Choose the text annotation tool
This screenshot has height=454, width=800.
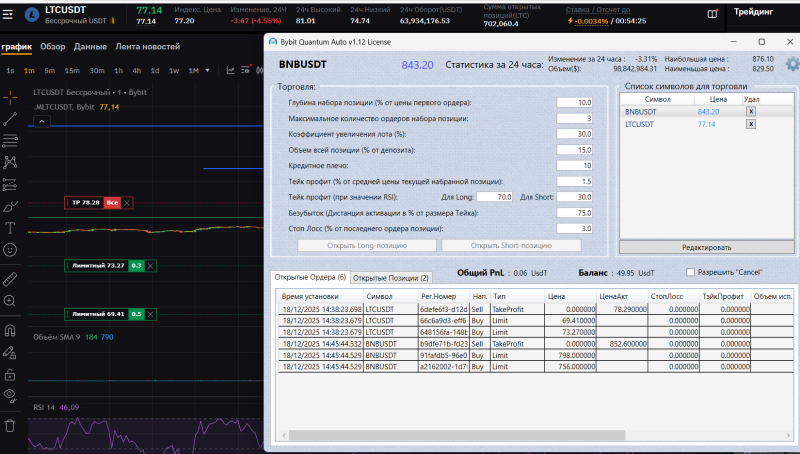point(10,227)
